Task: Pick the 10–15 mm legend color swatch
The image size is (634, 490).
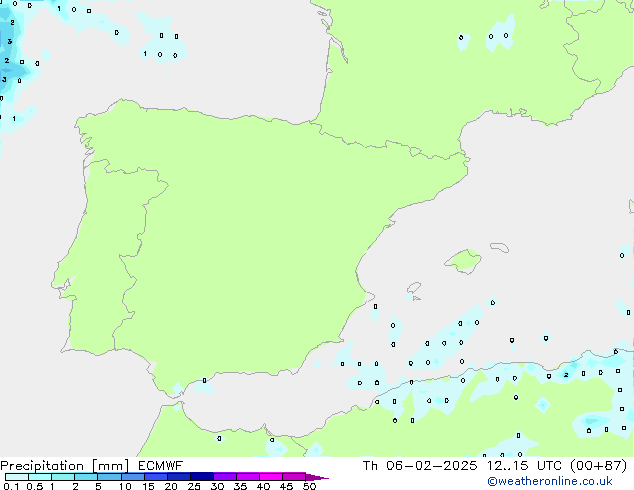Action: (133, 477)
